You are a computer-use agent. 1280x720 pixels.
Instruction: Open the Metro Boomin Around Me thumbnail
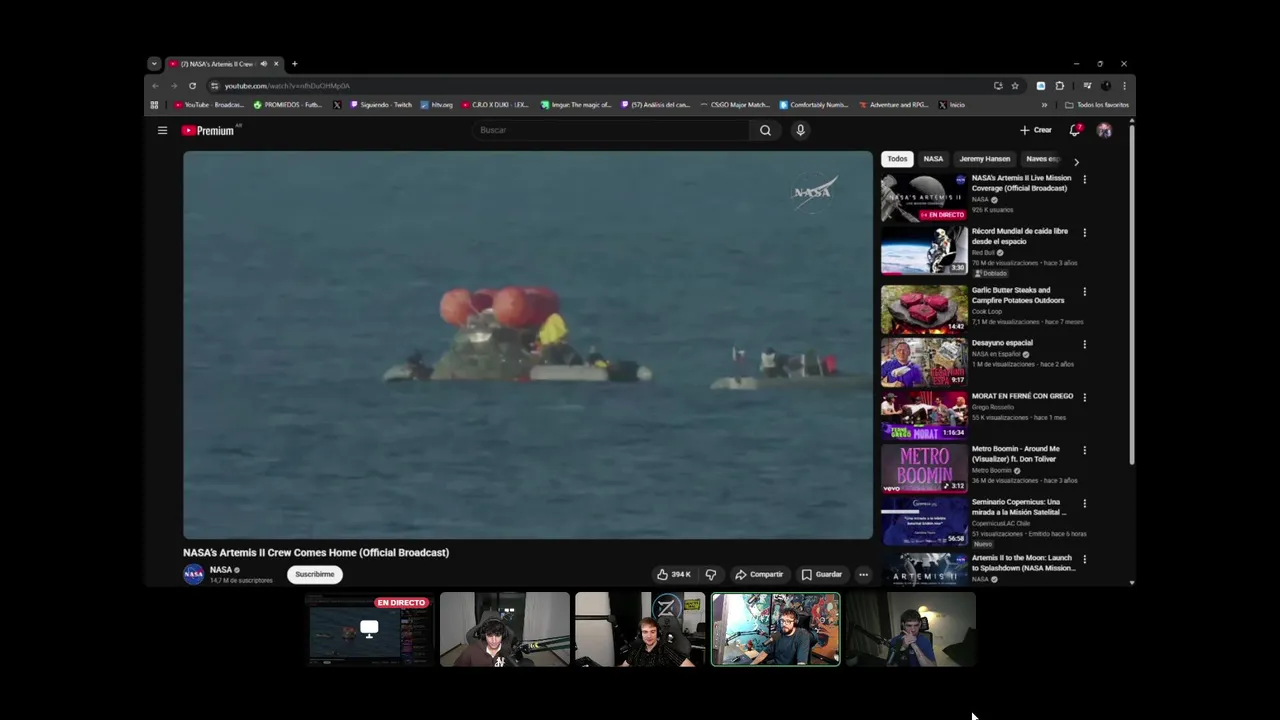924,468
